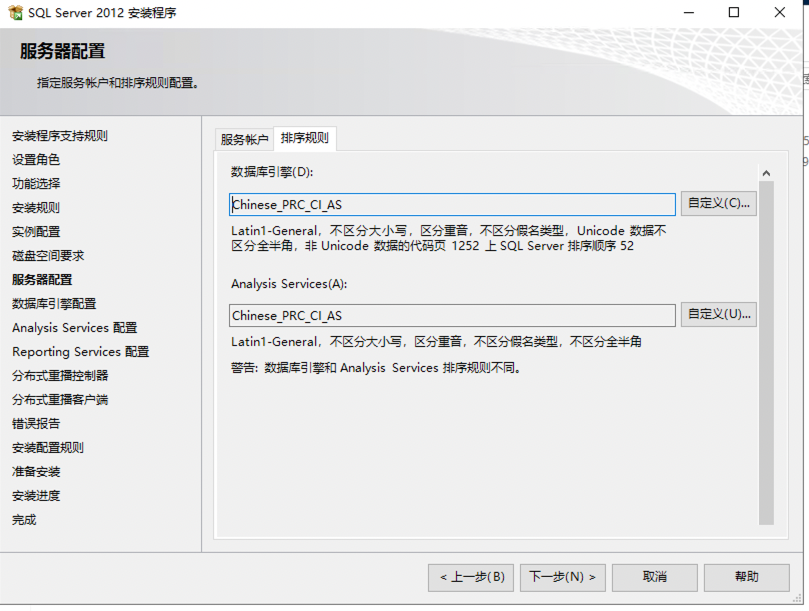The height and width of the screenshot is (611, 809).
Task: Click the scrollbar up arrow in panel
Action: tap(766, 173)
